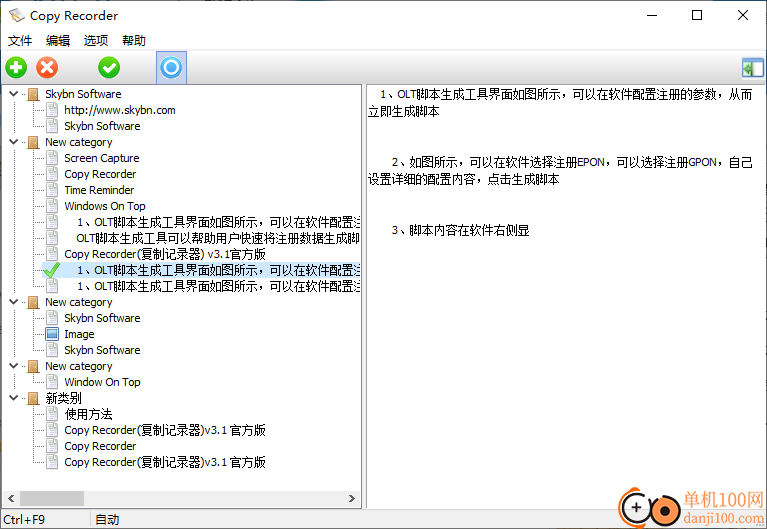767x529 pixels.
Task: Click document icon beside Window On Top
Action: point(52,382)
